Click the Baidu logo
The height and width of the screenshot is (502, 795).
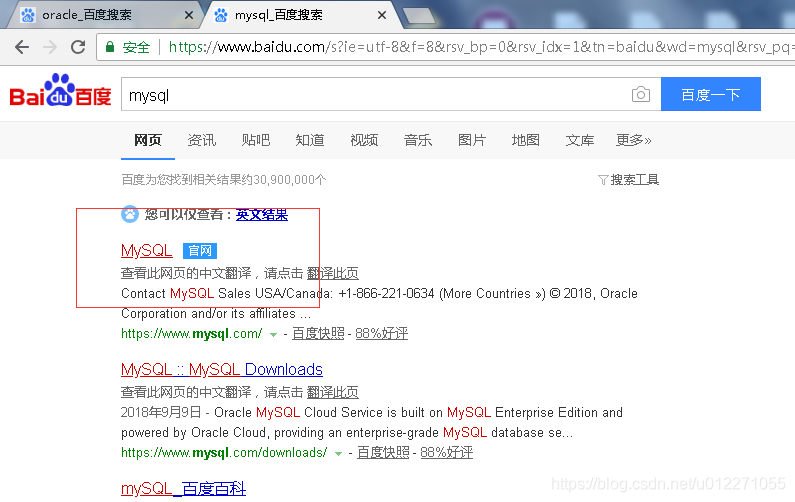(x=60, y=91)
